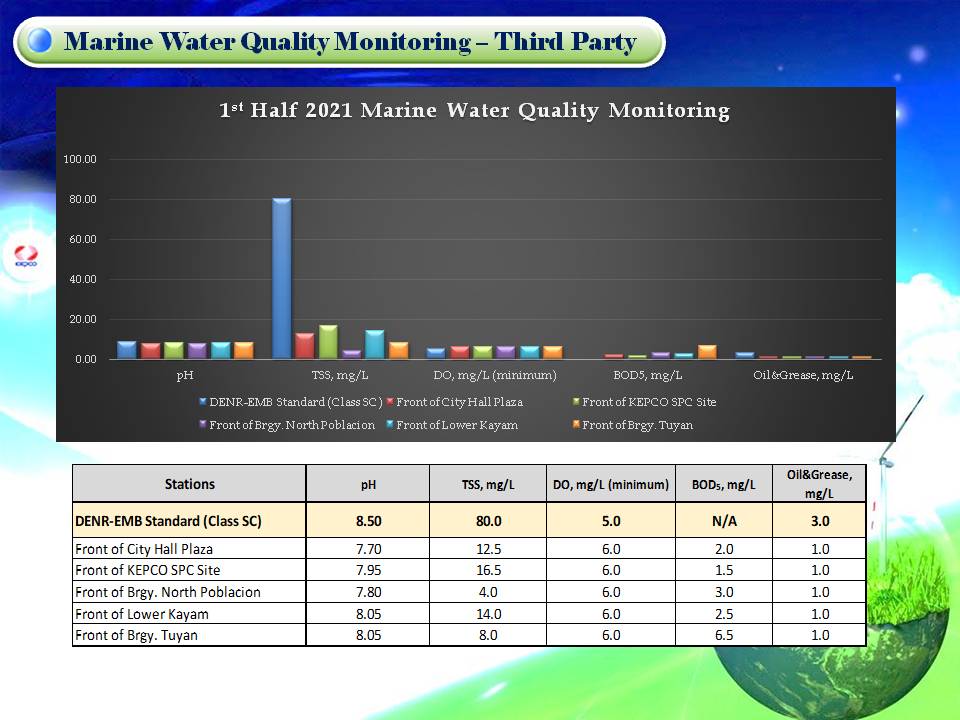Click the standard DO value '5.0' in table
The height and width of the screenshot is (720, 960).
click(x=611, y=521)
